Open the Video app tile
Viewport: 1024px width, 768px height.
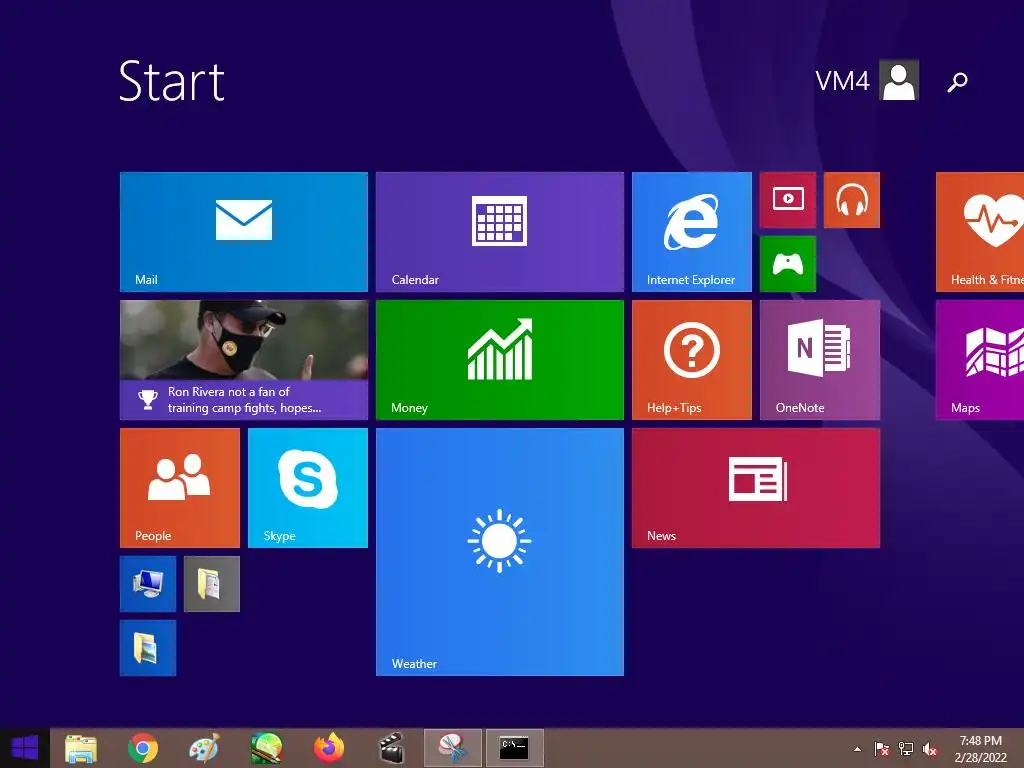point(788,200)
